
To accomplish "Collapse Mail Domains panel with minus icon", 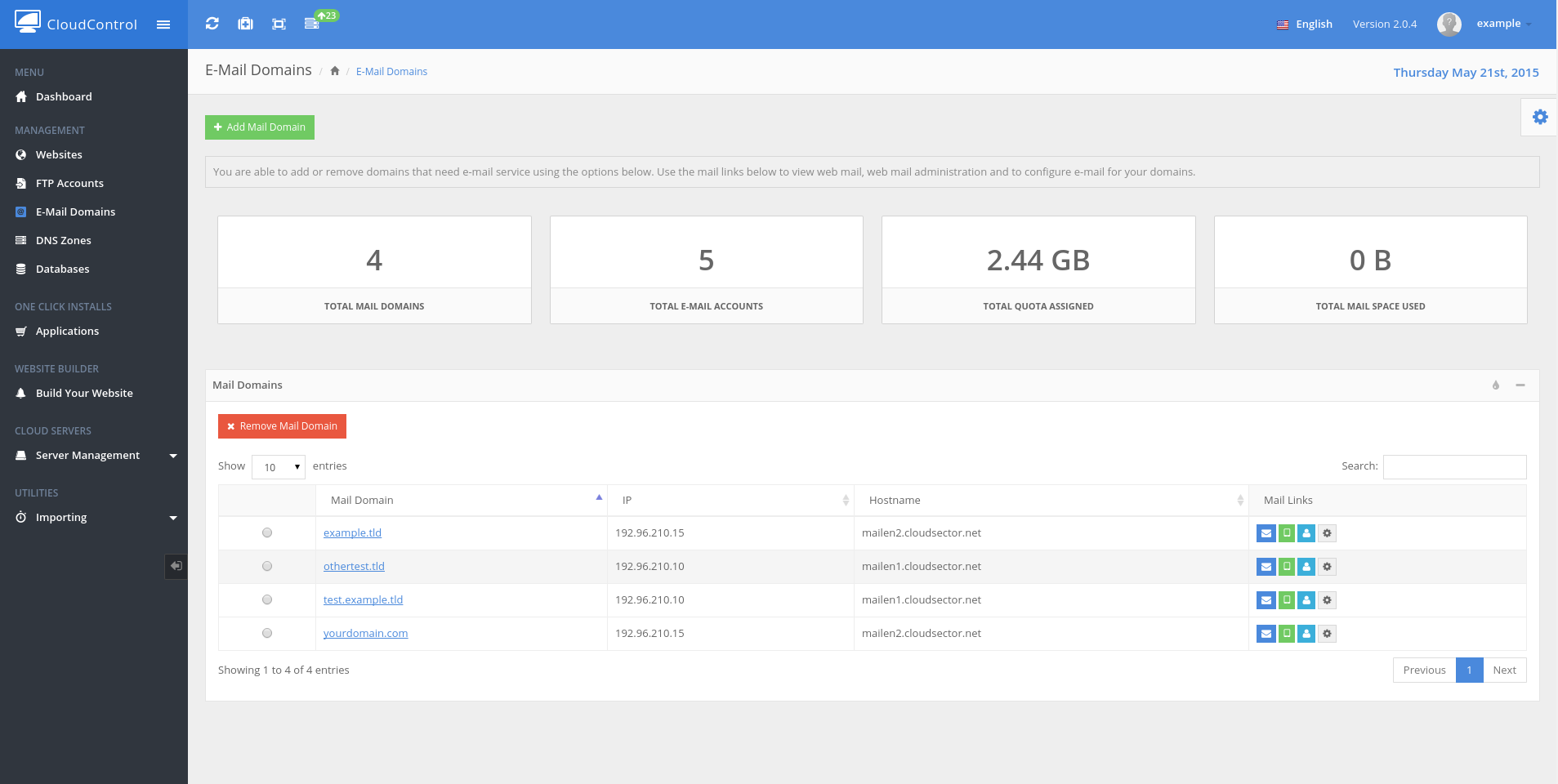I will tap(1520, 385).
